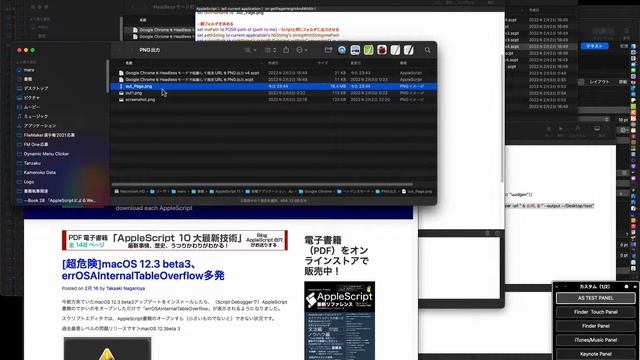Image resolution: width=640 pixels, height=360 pixels.
Task: Open the macOS 12.3 beta3 article headline link
Action: click(143, 270)
